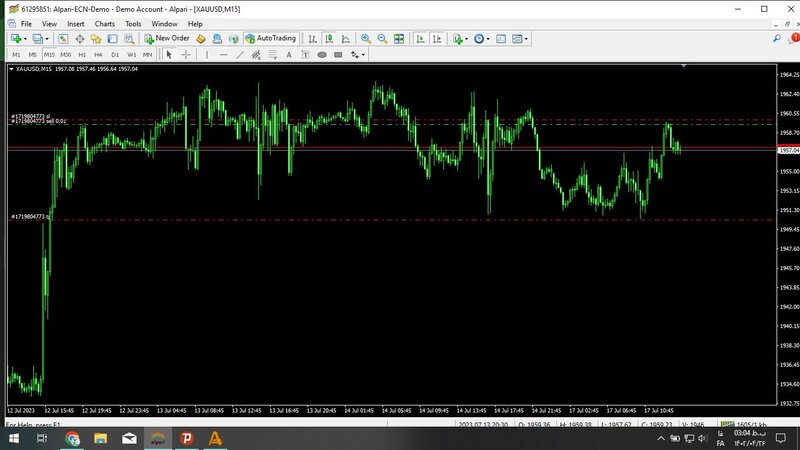The width and height of the screenshot is (800, 450).
Task: Open the indicators list dropdown
Action: (x=467, y=38)
